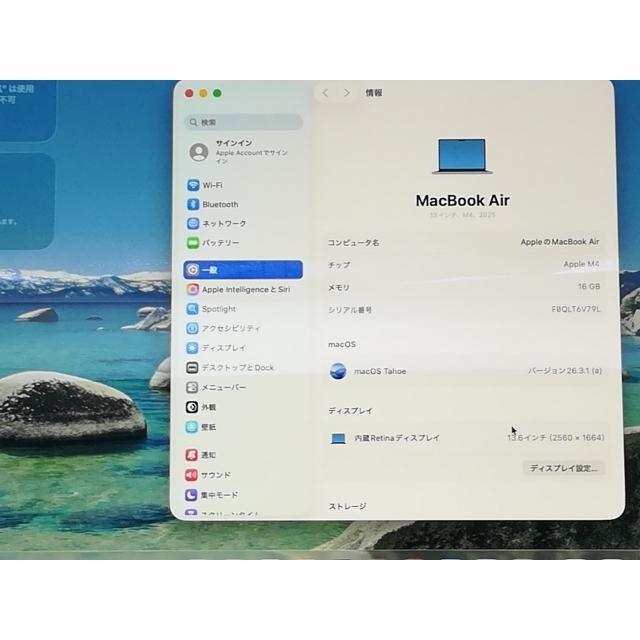This screenshot has height=640, width=640.
Task: Click the user avatar icon for sign in
Action: coord(199,152)
